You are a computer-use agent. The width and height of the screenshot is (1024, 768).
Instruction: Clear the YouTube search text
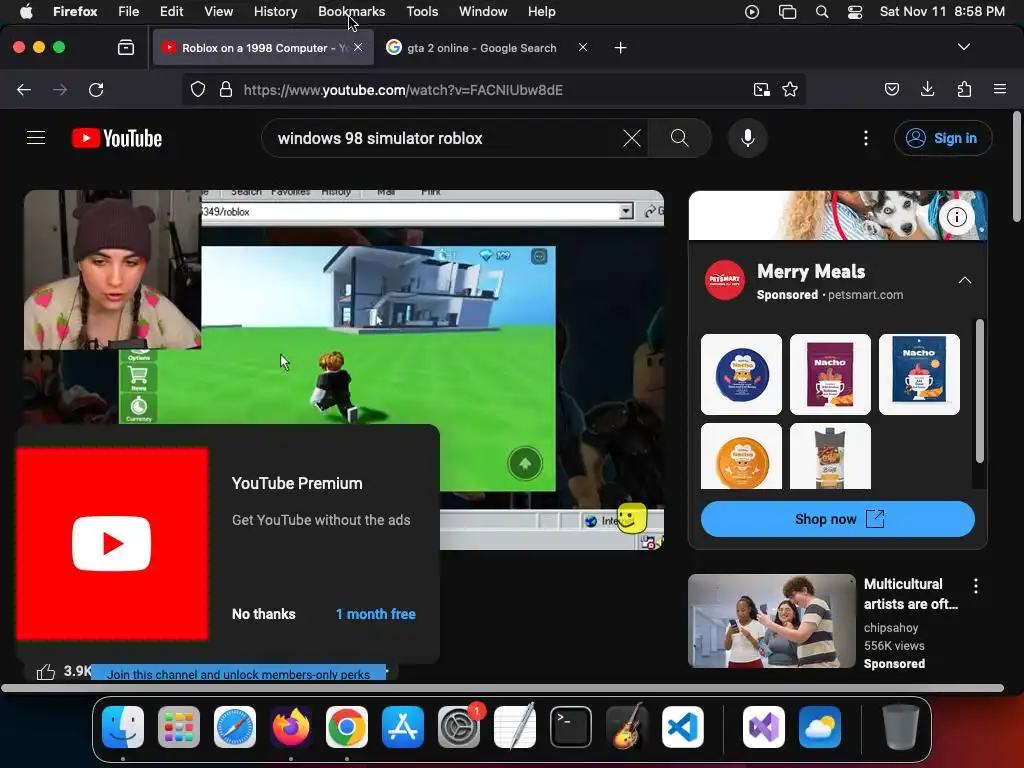tap(632, 138)
